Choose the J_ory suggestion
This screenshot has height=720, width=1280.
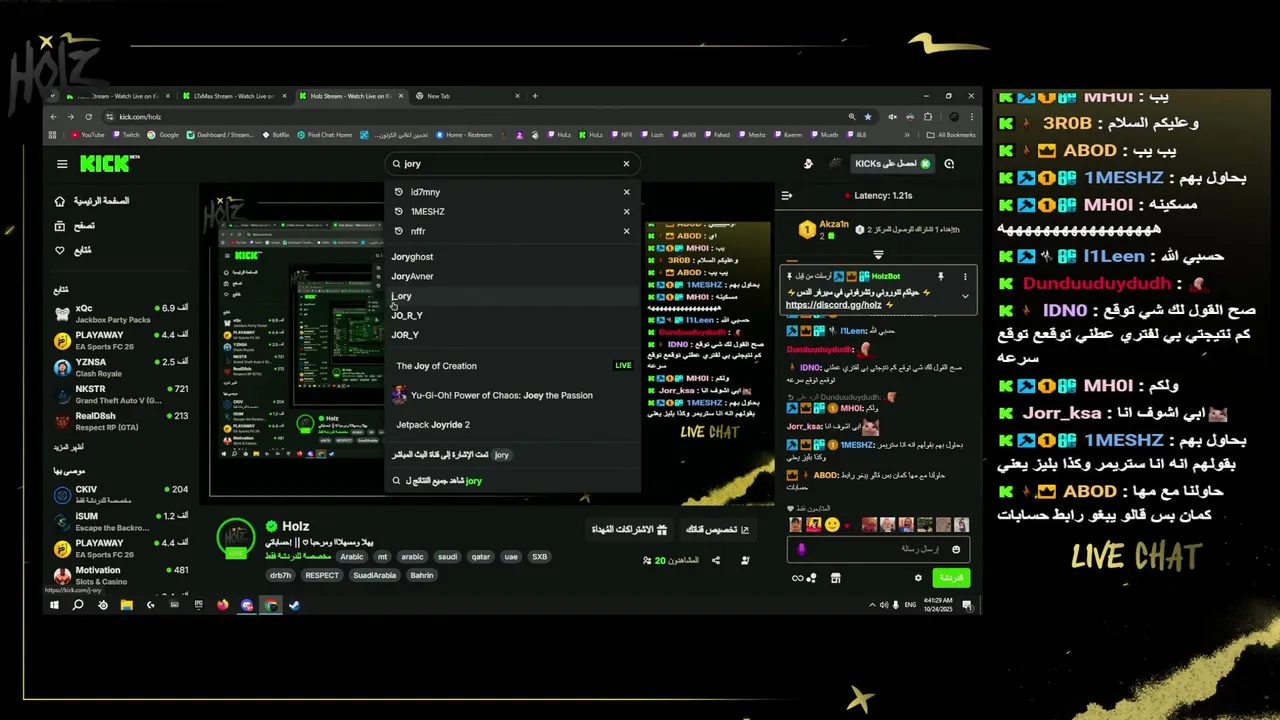tap(512, 296)
